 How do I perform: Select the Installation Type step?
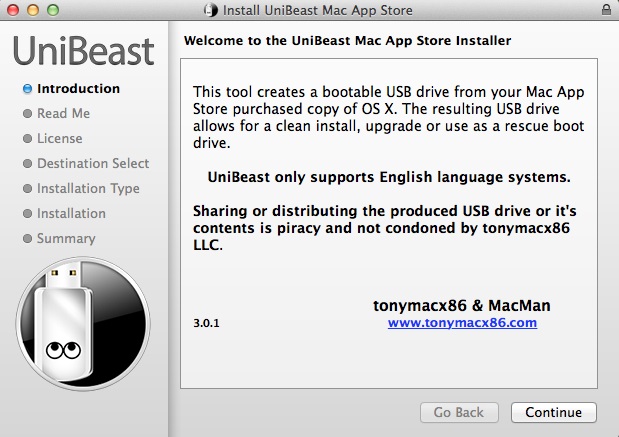click(x=88, y=188)
